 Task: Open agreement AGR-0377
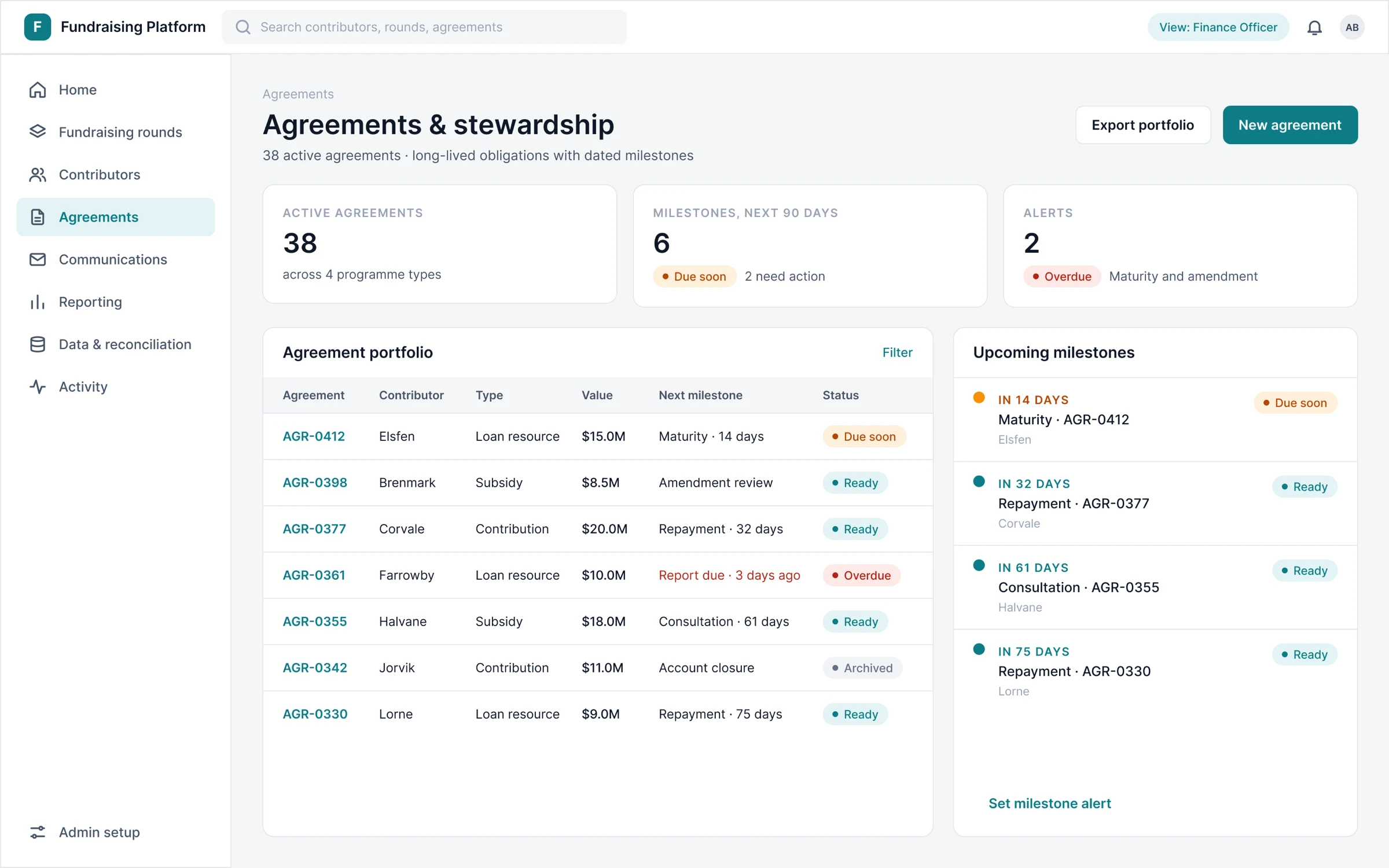[314, 529]
